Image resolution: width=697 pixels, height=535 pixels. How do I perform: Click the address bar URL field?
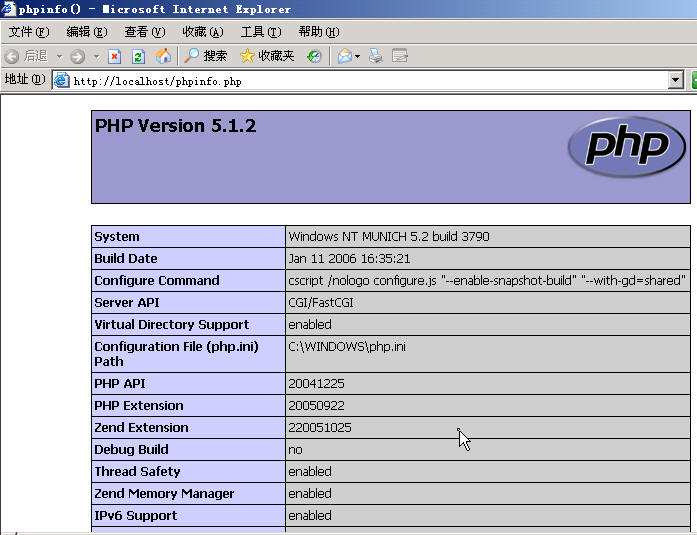tap(369, 81)
